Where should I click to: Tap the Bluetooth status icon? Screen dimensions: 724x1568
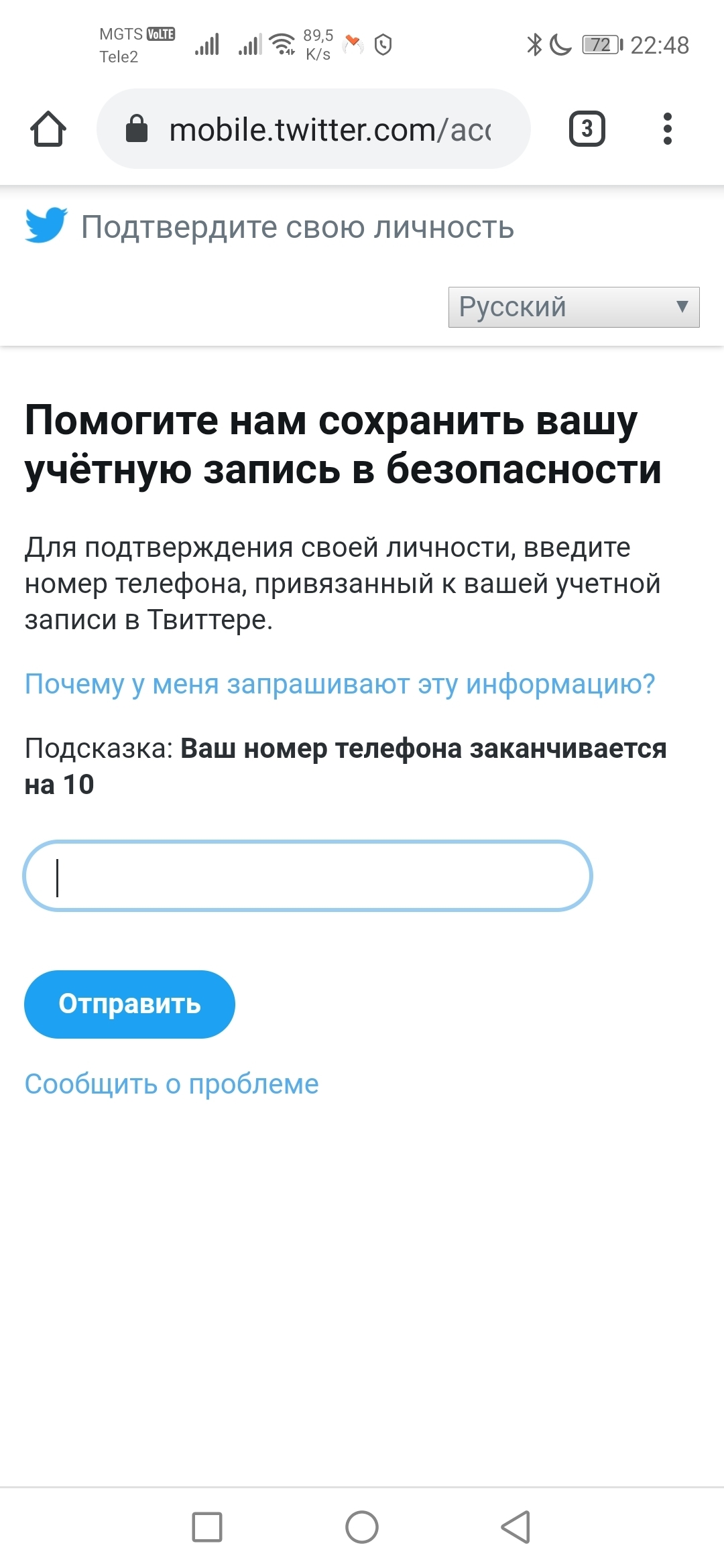534,45
